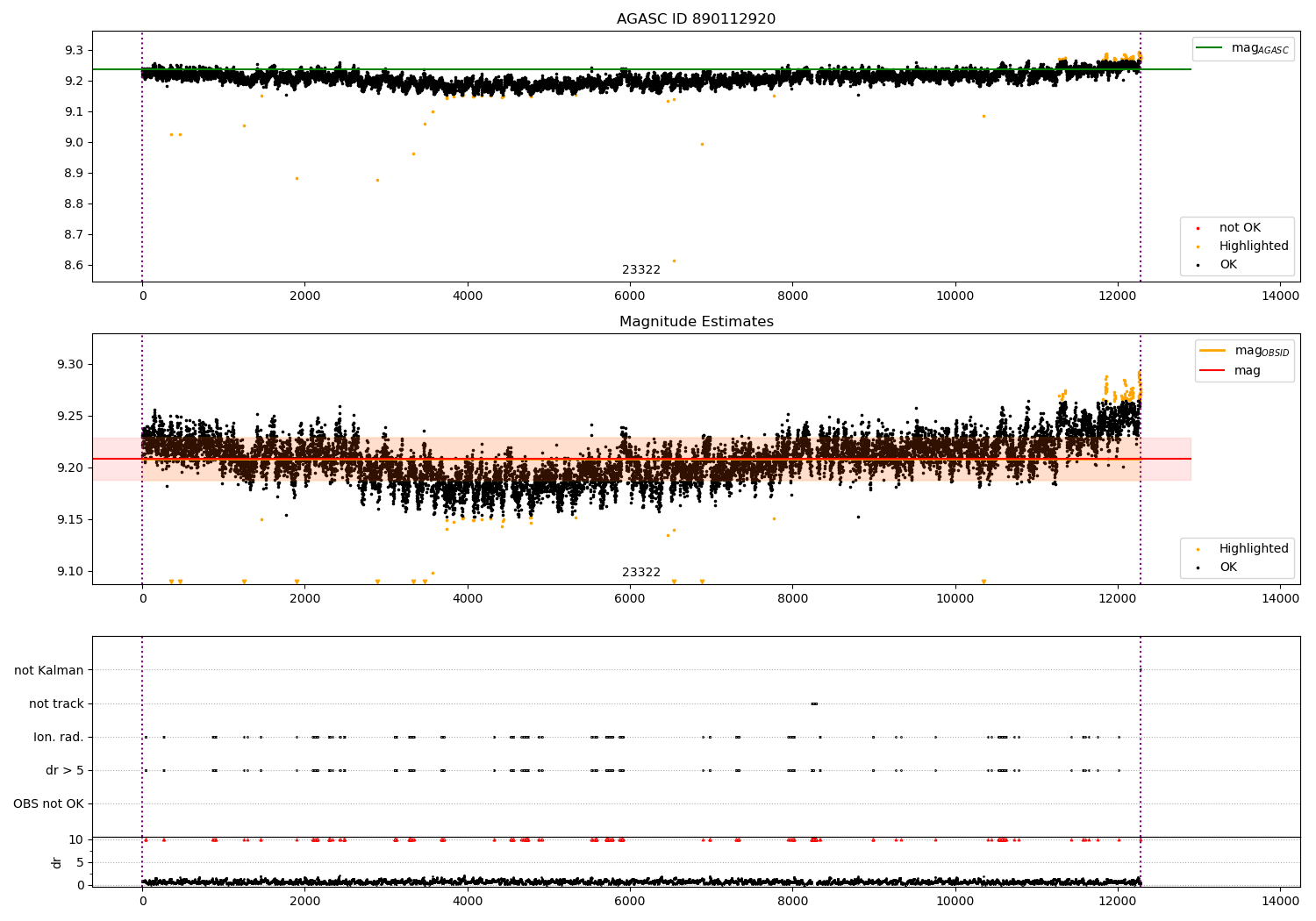
Task: Click the 'dr' y-axis label
Action: [x=57, y=862]
